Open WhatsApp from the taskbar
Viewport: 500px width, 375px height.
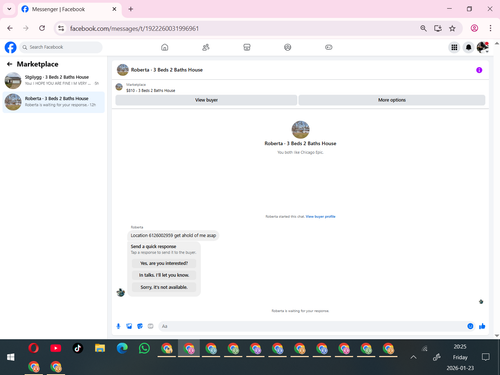[x=144, y=348]
